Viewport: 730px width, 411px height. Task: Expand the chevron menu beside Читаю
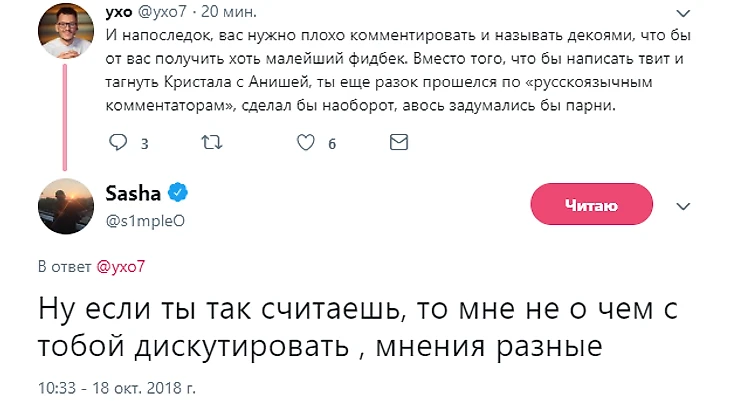point(684,205)
